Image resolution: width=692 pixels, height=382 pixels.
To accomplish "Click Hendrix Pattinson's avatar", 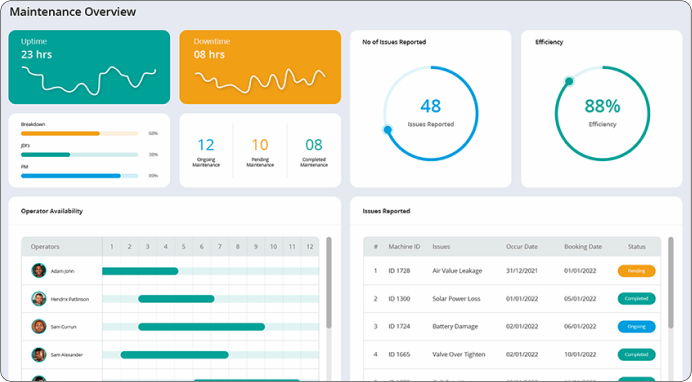I will [x=39, y=299].
